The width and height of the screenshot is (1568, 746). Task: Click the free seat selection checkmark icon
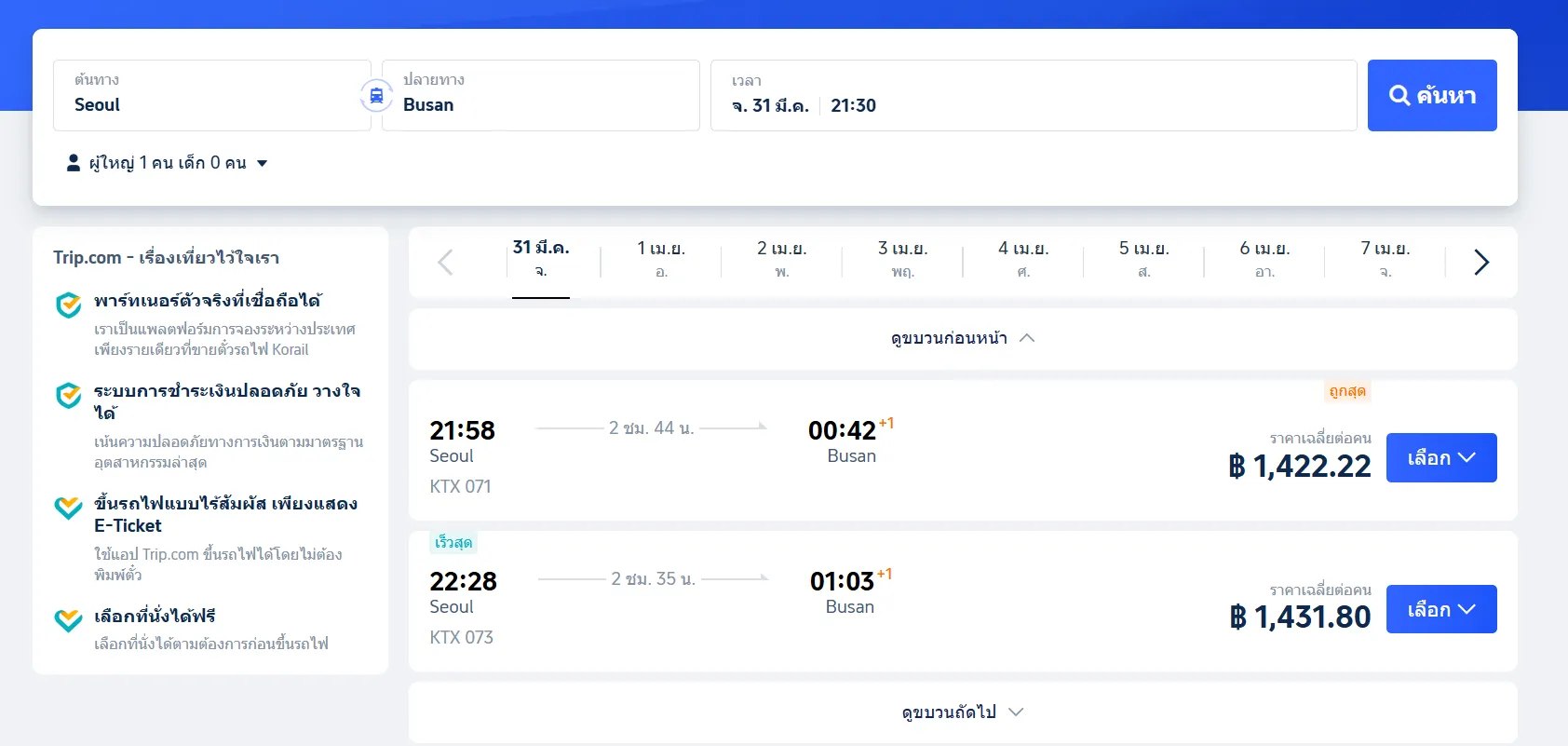(x=67, y=619)
